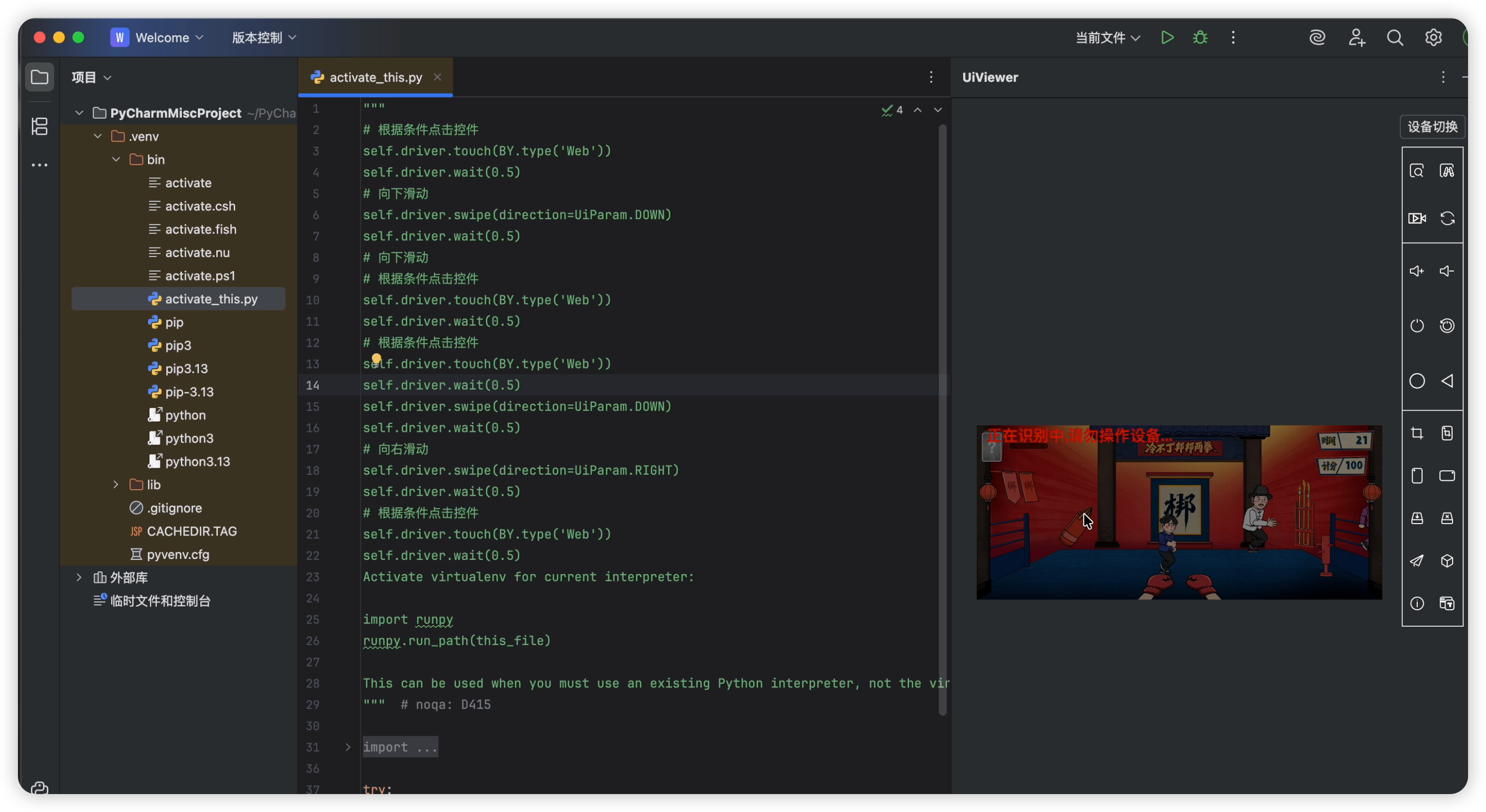Collapse the .venv folder
This screenshot has width=1486, height=812.
point(98,136)
